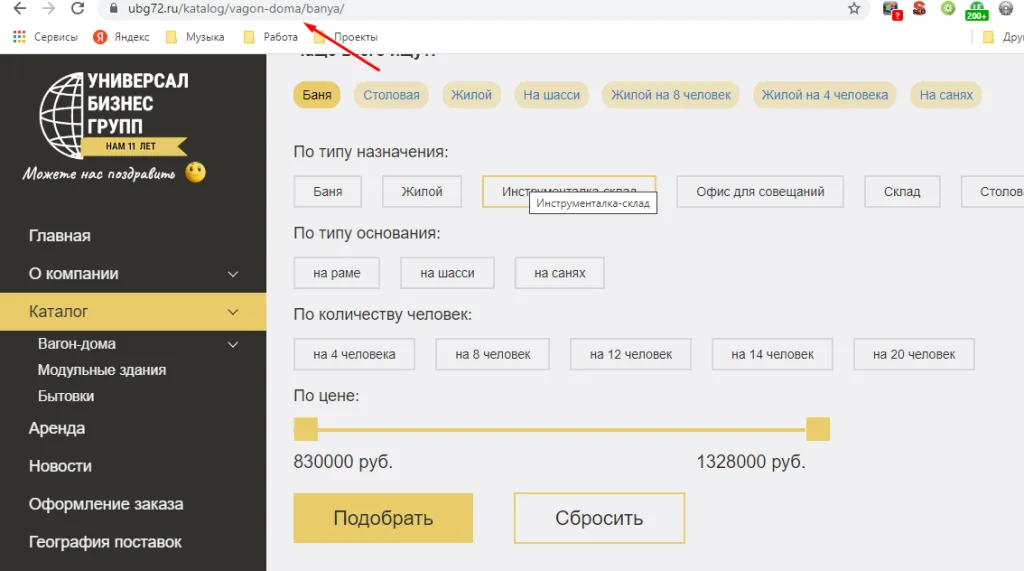The image size is (1024, 571).
Task: Click the green 200+ extension icon
Action: point(976,10)
